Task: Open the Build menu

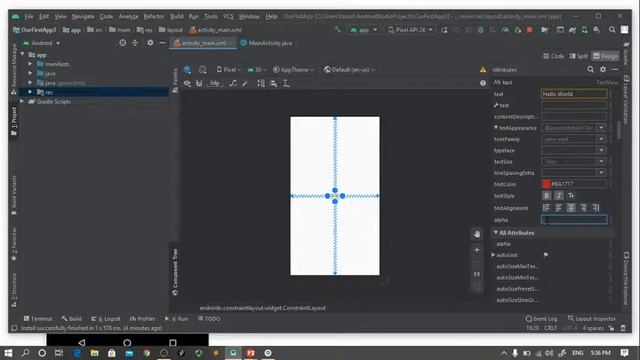Action: click(x=177, y=17)
